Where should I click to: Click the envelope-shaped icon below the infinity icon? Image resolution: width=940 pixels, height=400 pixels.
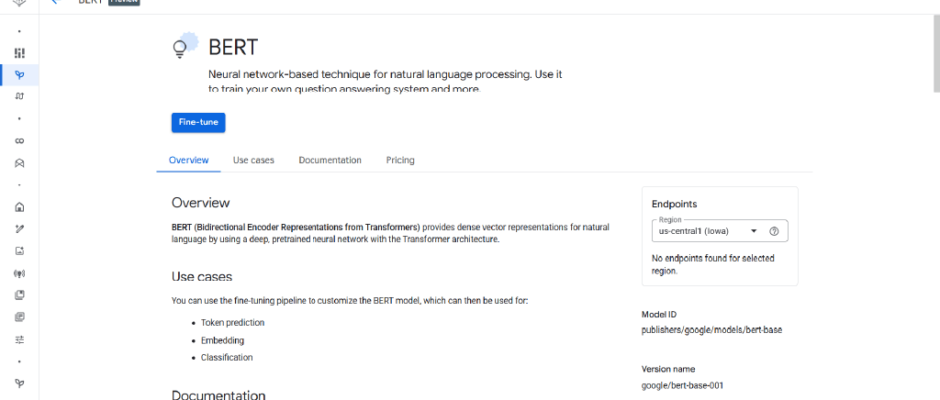coord(19,163)
